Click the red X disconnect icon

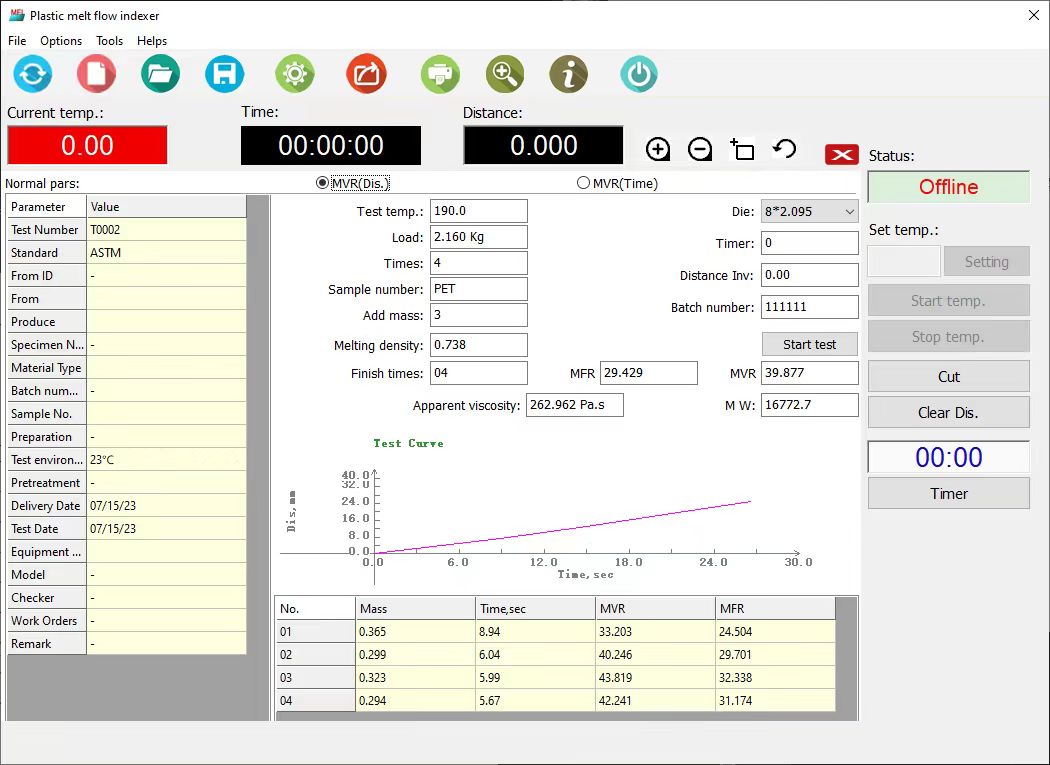(x=842, y=154)
